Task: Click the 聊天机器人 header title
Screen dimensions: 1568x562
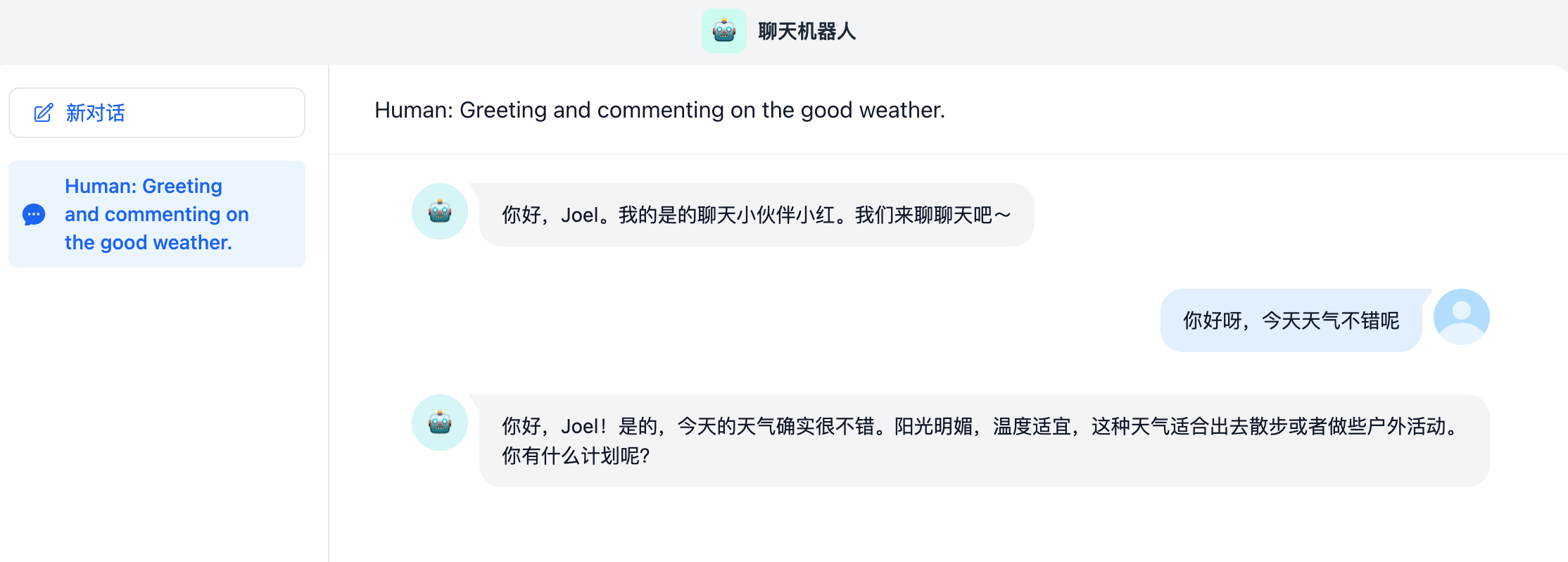Action: tap(807, 32)
